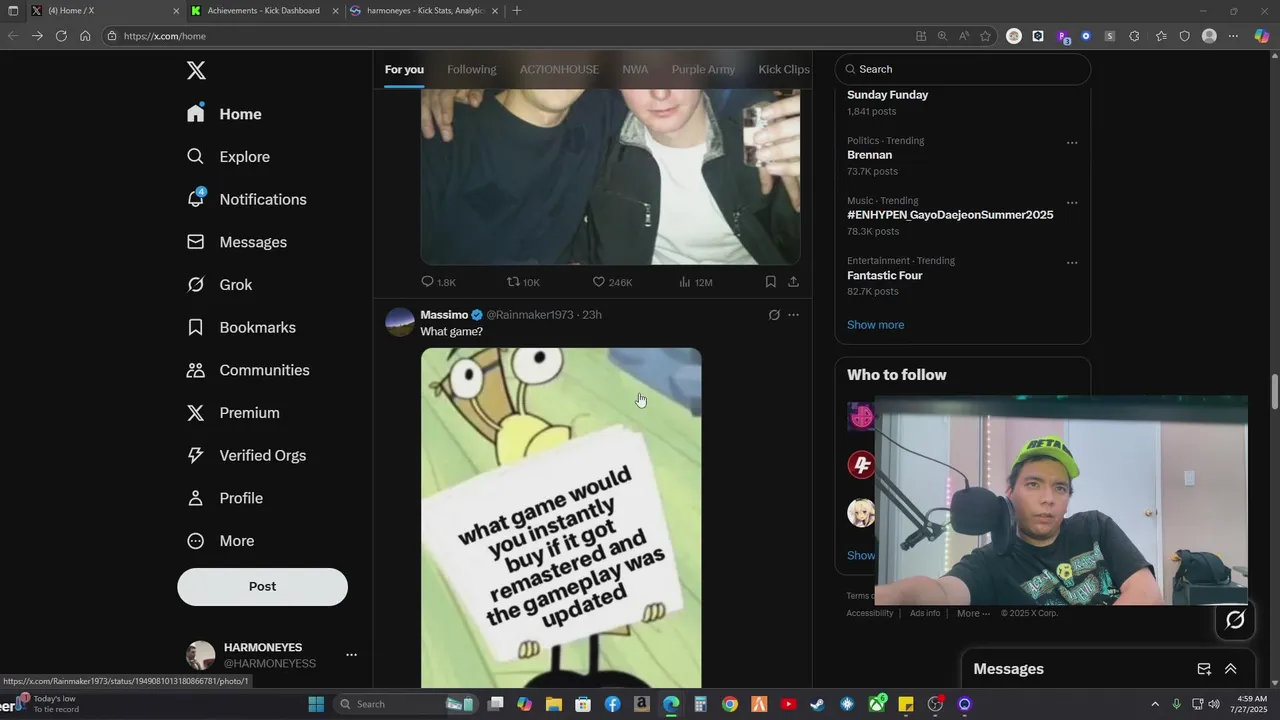1280x720 pixels.
Task: Switch to Achievements - Kick Dashboard tab
Action: [262, 11]
